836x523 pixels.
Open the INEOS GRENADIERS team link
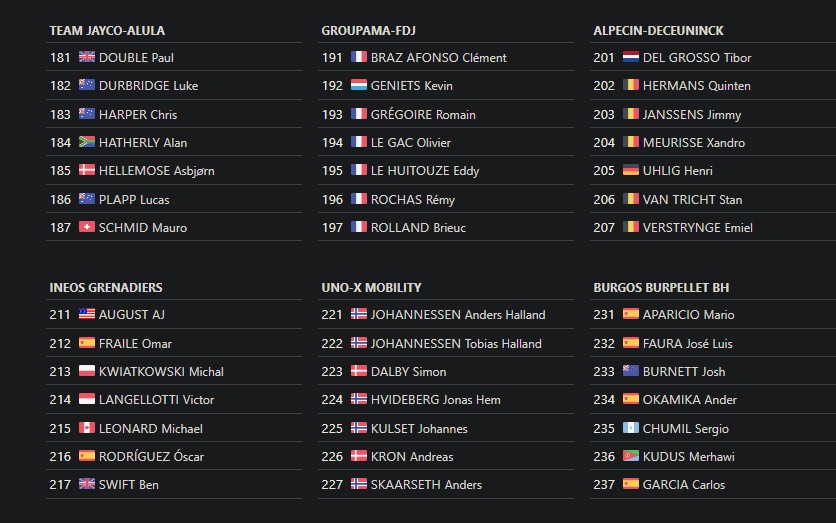(106, 288)
